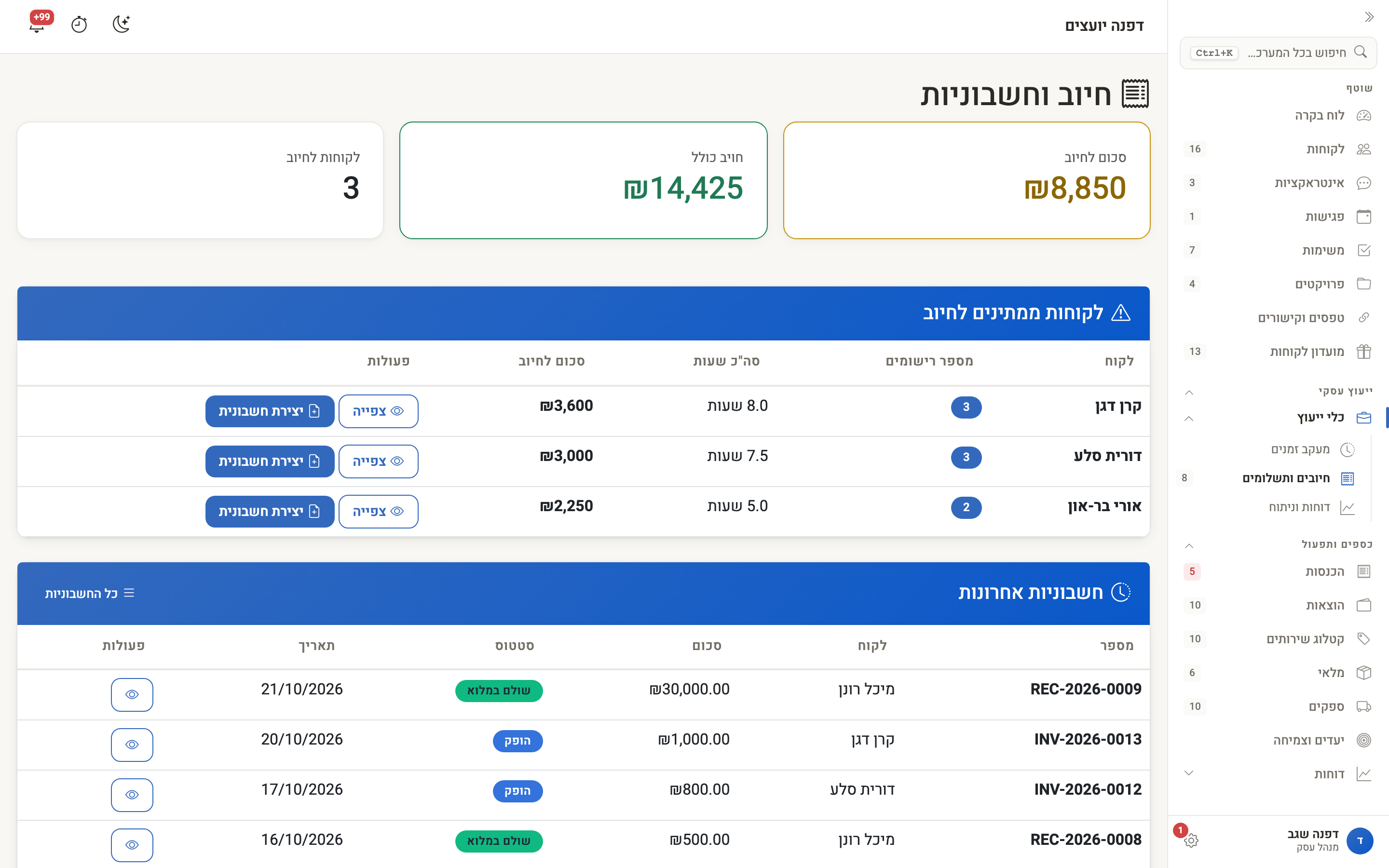The image size is (1389, 868).
Task: Click the system-wide search field
Action: pos(1278,53)
